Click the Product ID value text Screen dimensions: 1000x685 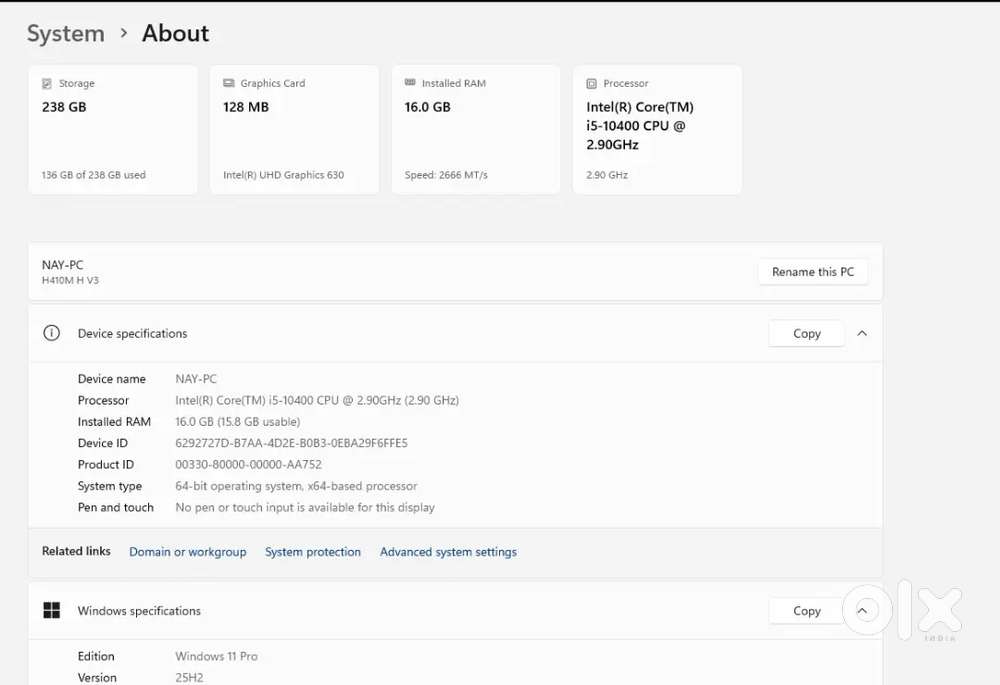(248, 465)
